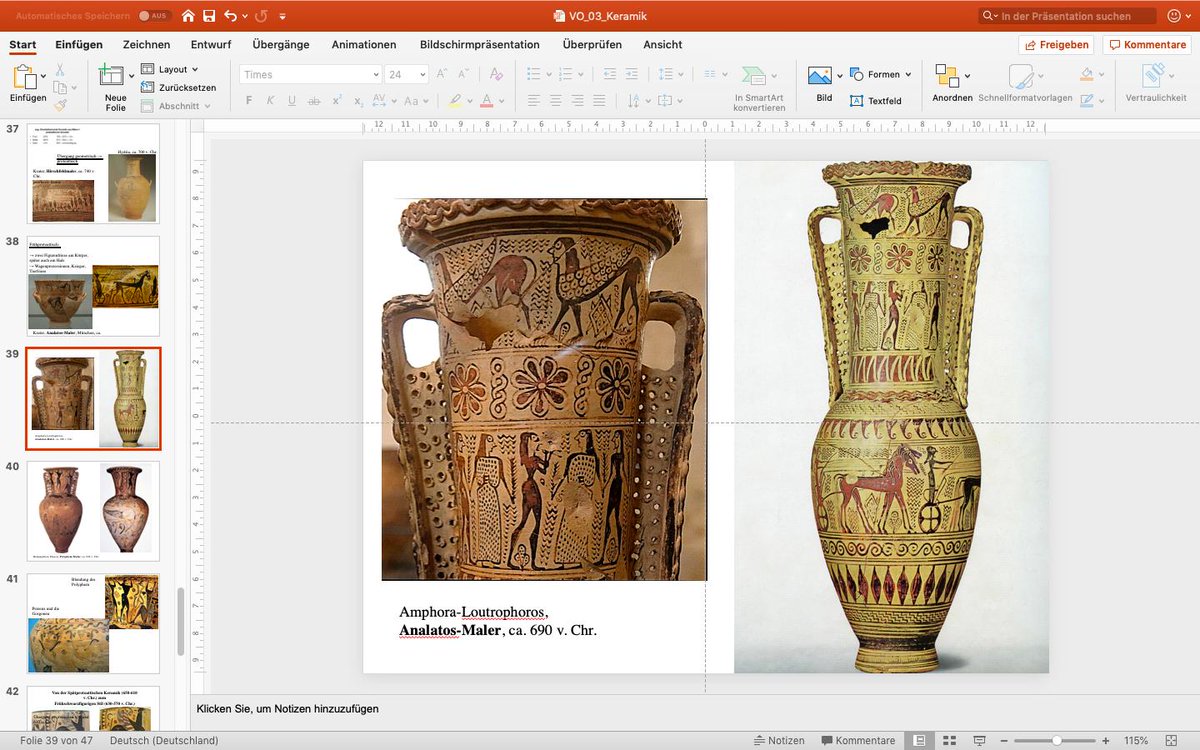Toggle superscript formatting
Image resolution: width=1200 pixels, height=750 pixels.
pos(337,101)
